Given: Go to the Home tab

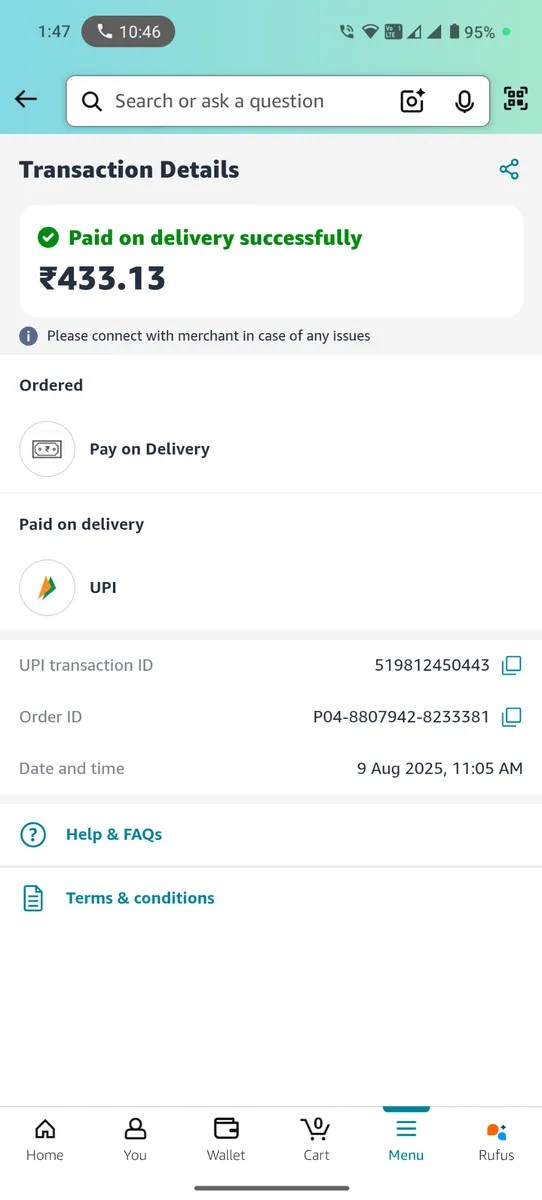Looking at the screenshot, I should [45, 1140].
